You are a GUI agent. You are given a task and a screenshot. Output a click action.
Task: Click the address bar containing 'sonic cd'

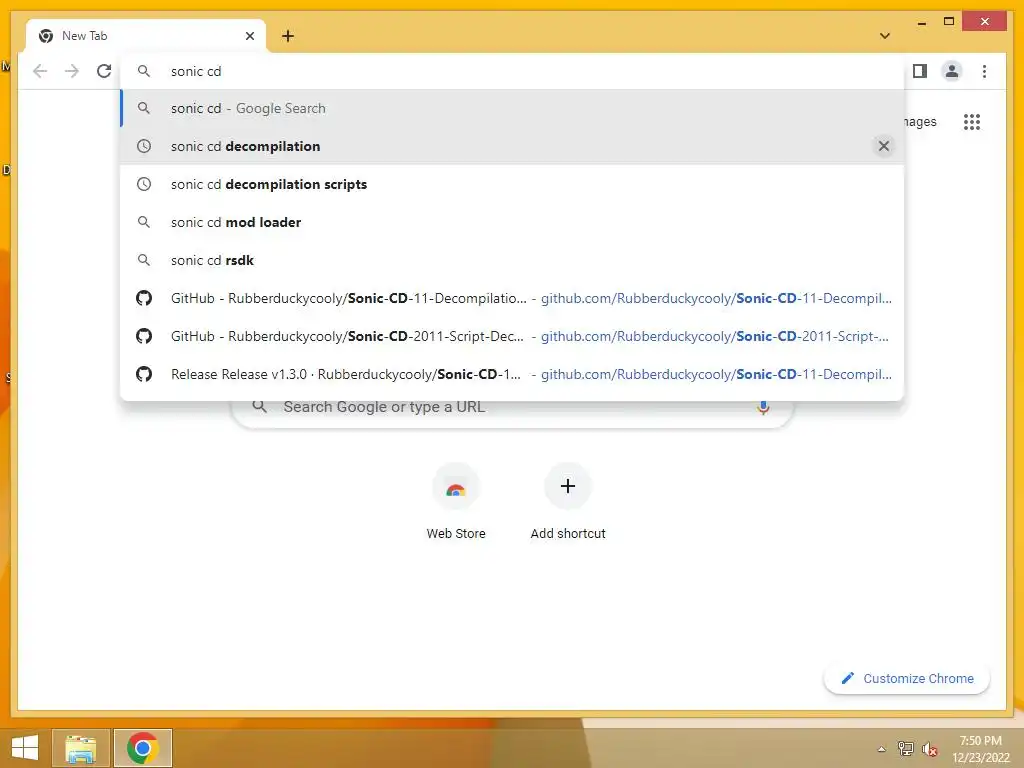[x=512, y=71]
